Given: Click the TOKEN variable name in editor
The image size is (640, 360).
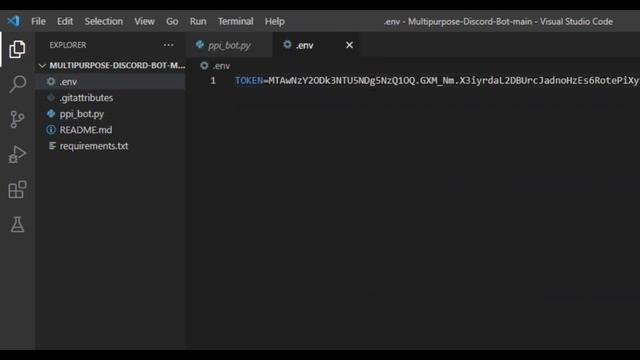Looking at the screenshot, I should tap(249, 80).
